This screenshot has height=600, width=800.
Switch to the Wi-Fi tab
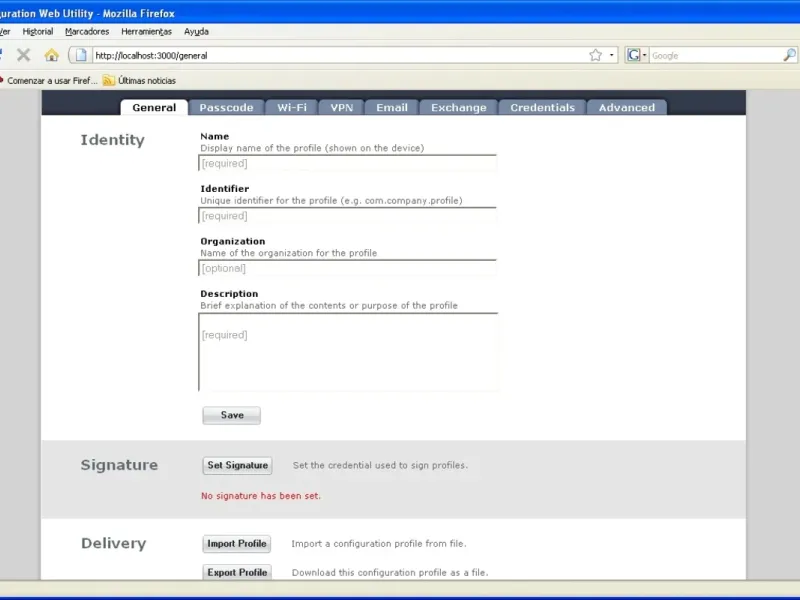[x=292, y=108]
